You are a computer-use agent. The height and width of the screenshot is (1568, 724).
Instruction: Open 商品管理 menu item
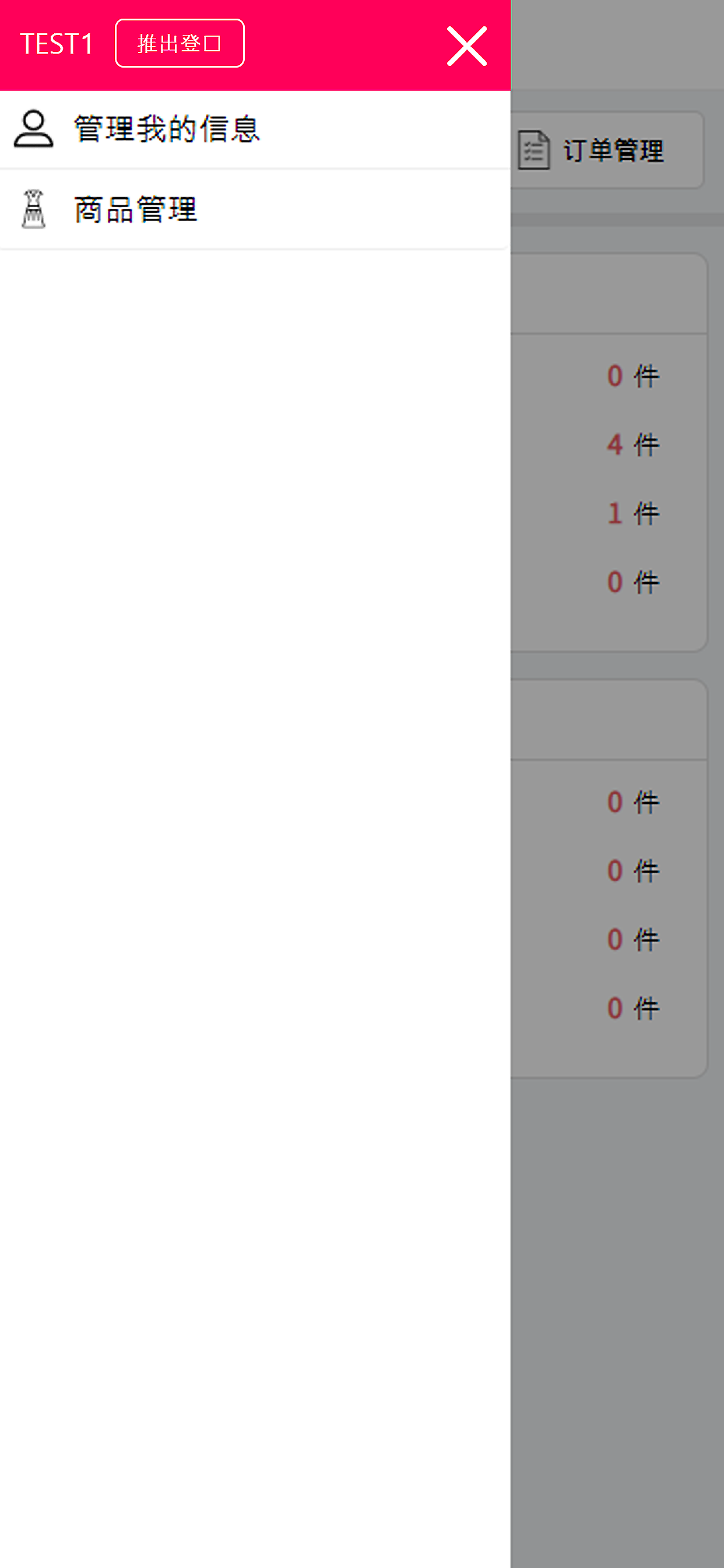point(254,209)
